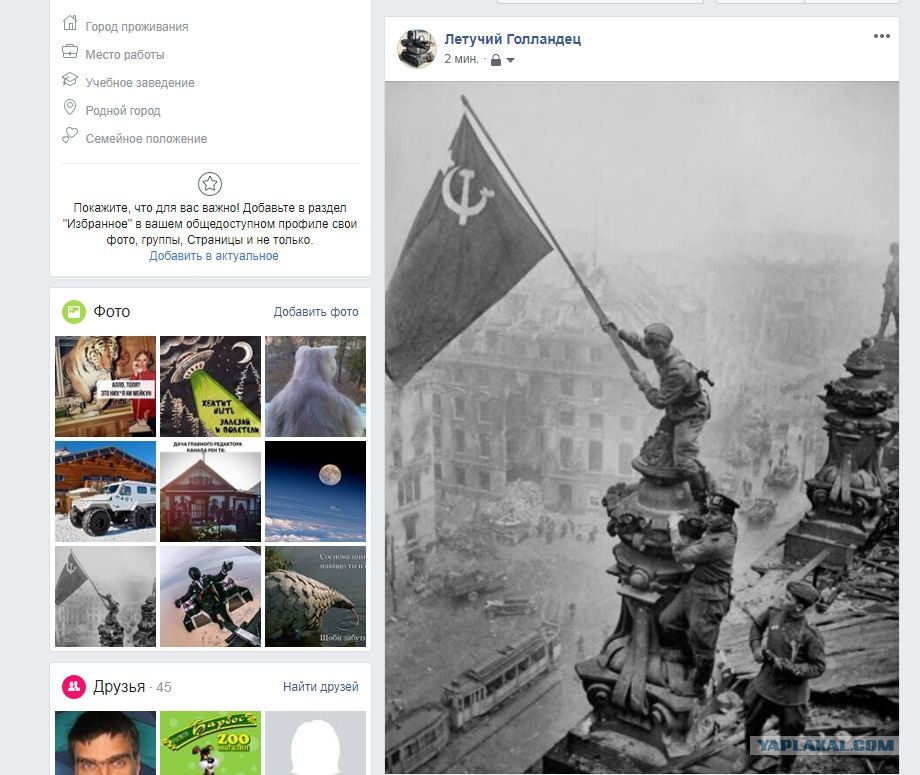Open the large black-and-white flag post photo
Screen dimensions: 920x775
[642, 427]
